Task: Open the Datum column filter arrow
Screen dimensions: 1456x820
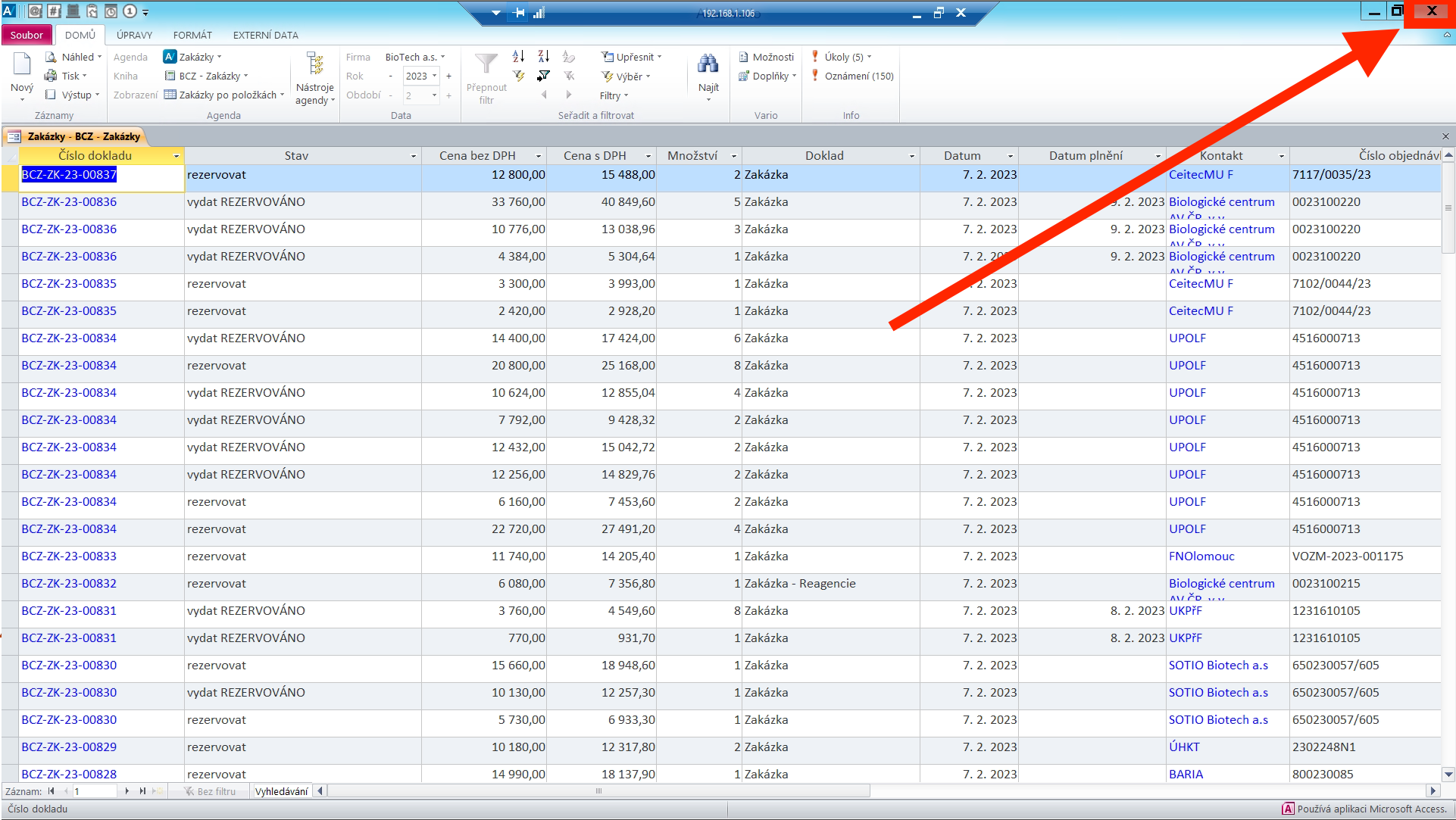Action: 1011,156
